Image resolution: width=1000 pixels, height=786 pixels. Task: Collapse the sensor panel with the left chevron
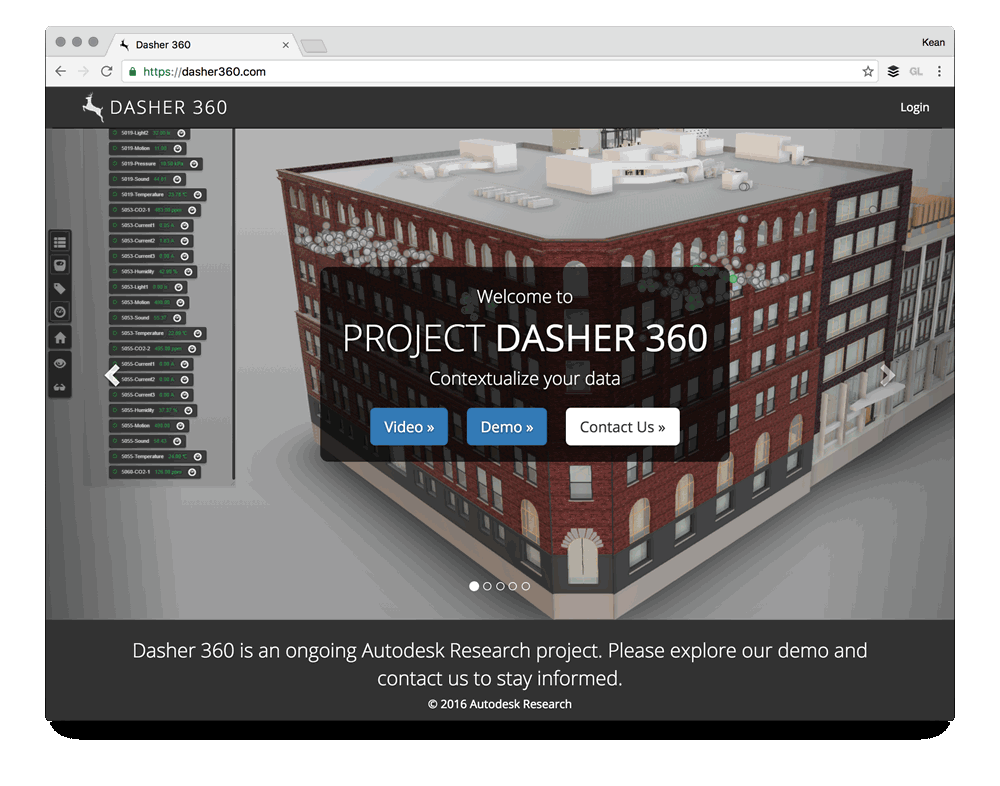[113, 375]
